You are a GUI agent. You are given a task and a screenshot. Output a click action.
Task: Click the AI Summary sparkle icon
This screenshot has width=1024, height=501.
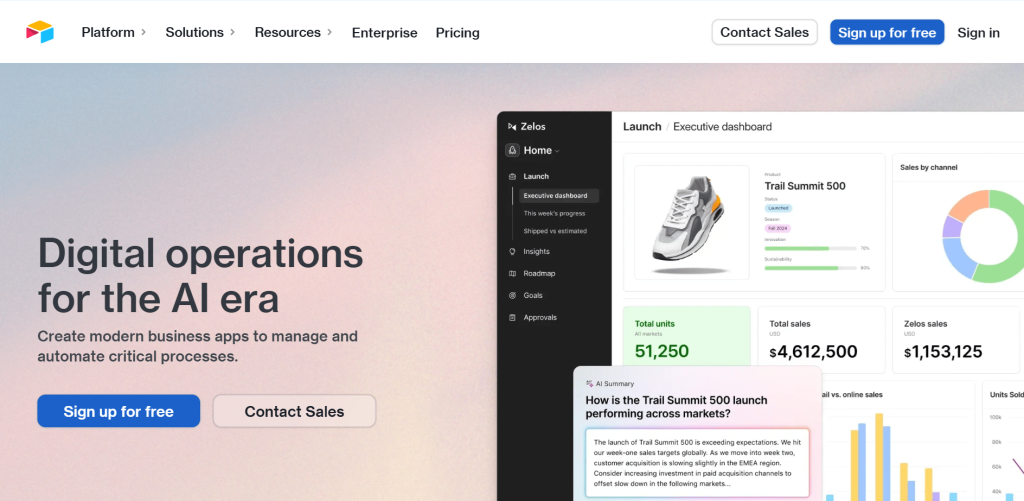590,384
